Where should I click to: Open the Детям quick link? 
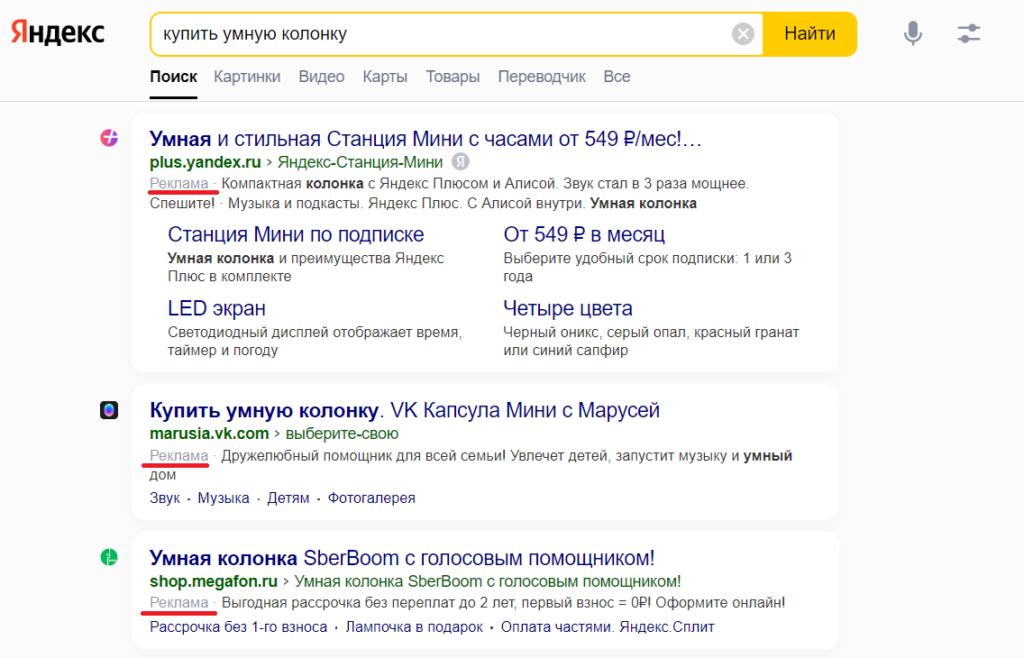click(288, 498)
